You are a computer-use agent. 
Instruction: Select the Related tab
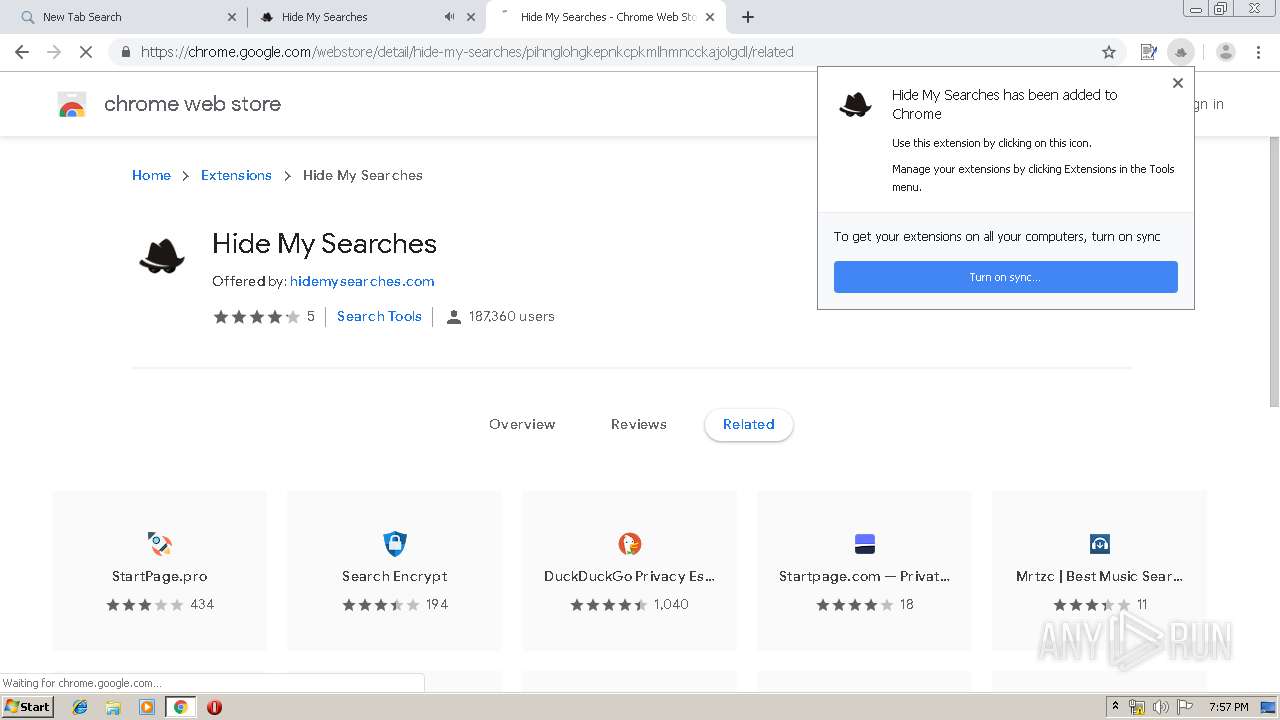coord(749,424)
